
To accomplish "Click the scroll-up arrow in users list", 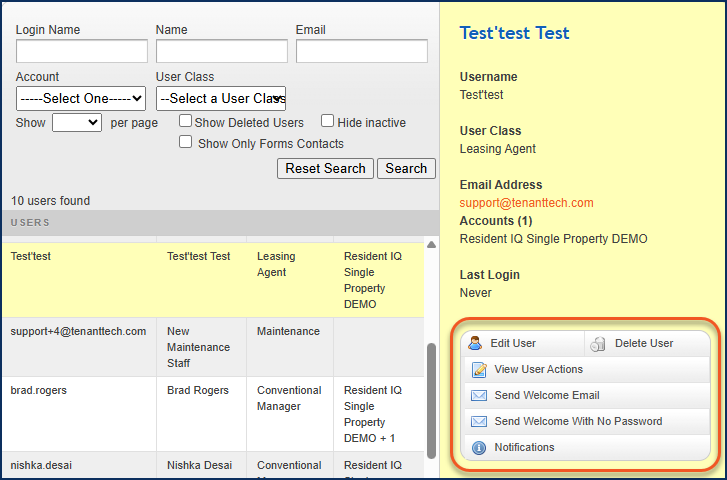I will 431,244.
